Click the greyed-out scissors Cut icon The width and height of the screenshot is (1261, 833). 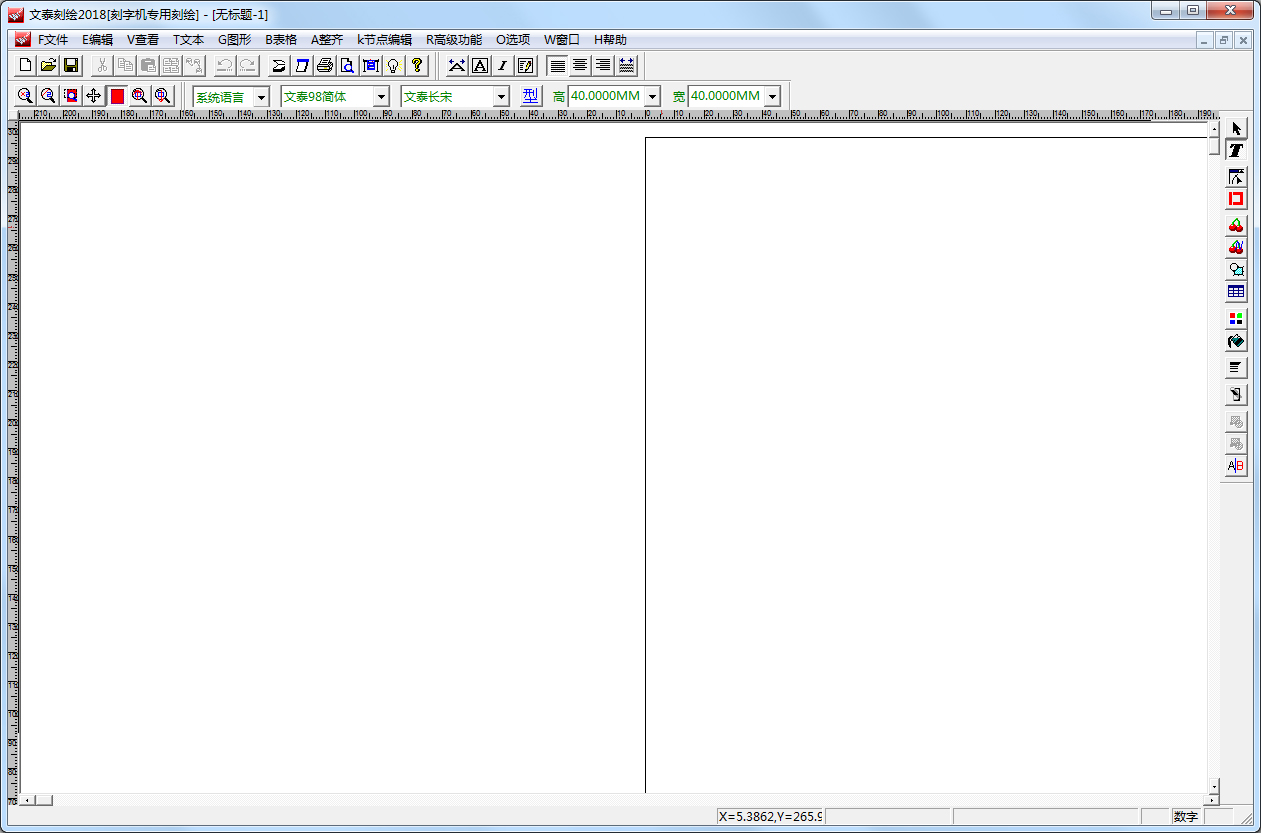[102, 66]
